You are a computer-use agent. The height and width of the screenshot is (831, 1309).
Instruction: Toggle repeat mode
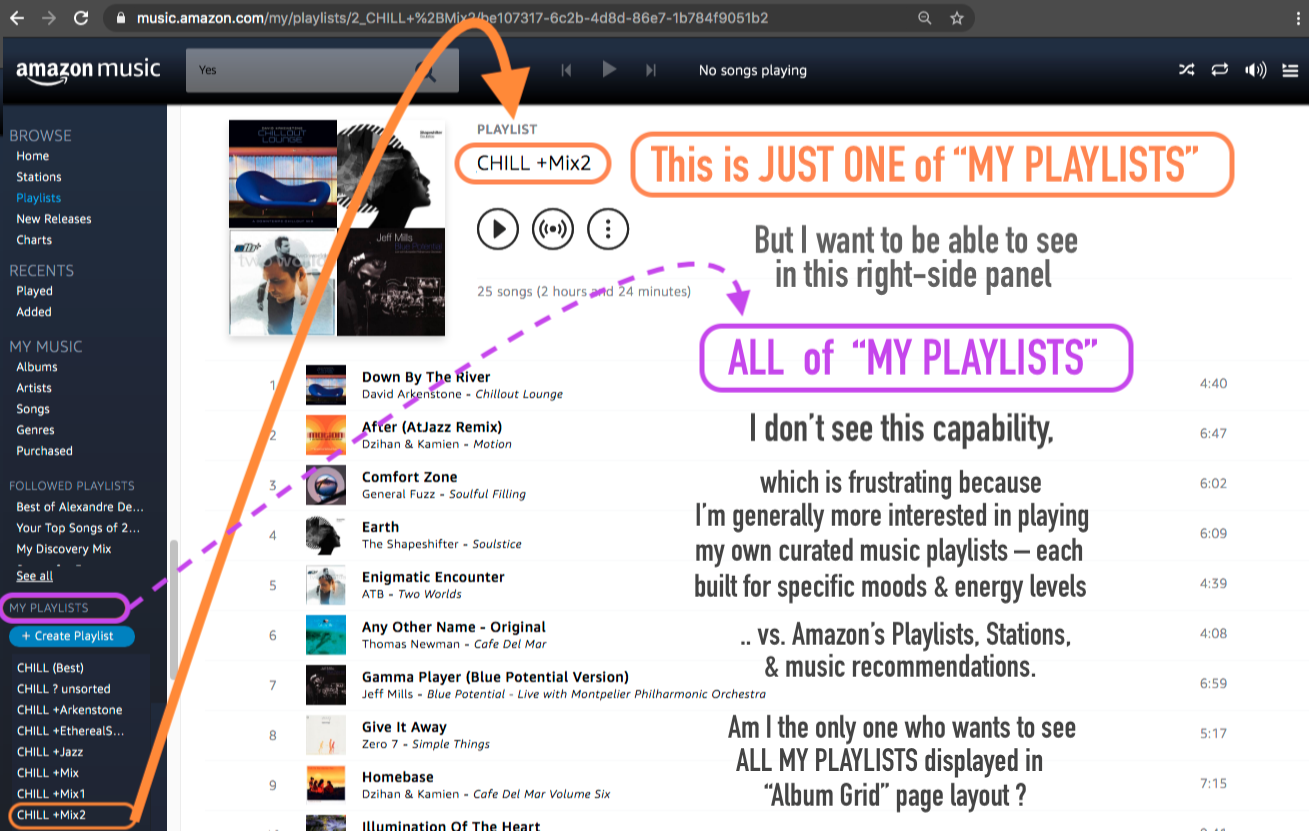point(1220,70)
